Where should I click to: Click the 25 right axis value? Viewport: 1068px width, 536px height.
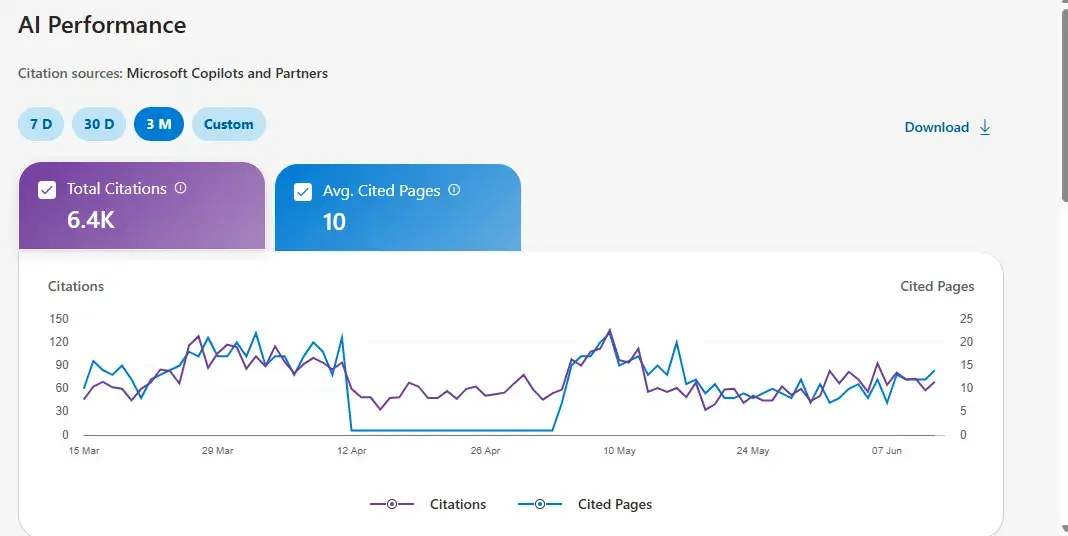click(967, 319)
